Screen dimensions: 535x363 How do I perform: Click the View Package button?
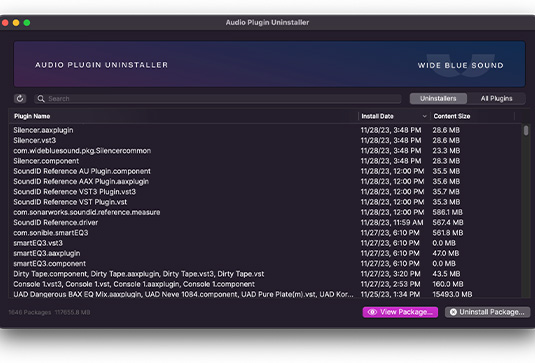click(x=400, y=312)
